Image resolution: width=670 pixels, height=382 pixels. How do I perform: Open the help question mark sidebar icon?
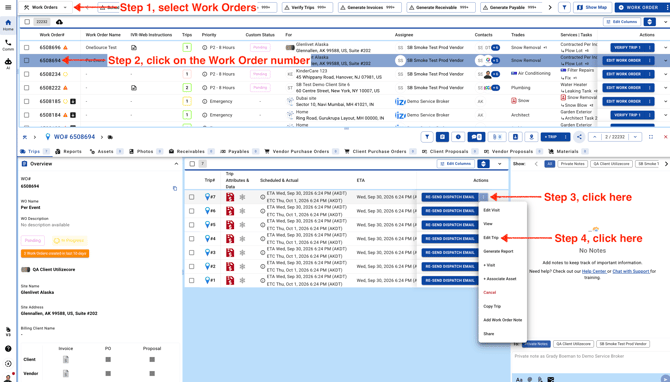coord(8,349)
